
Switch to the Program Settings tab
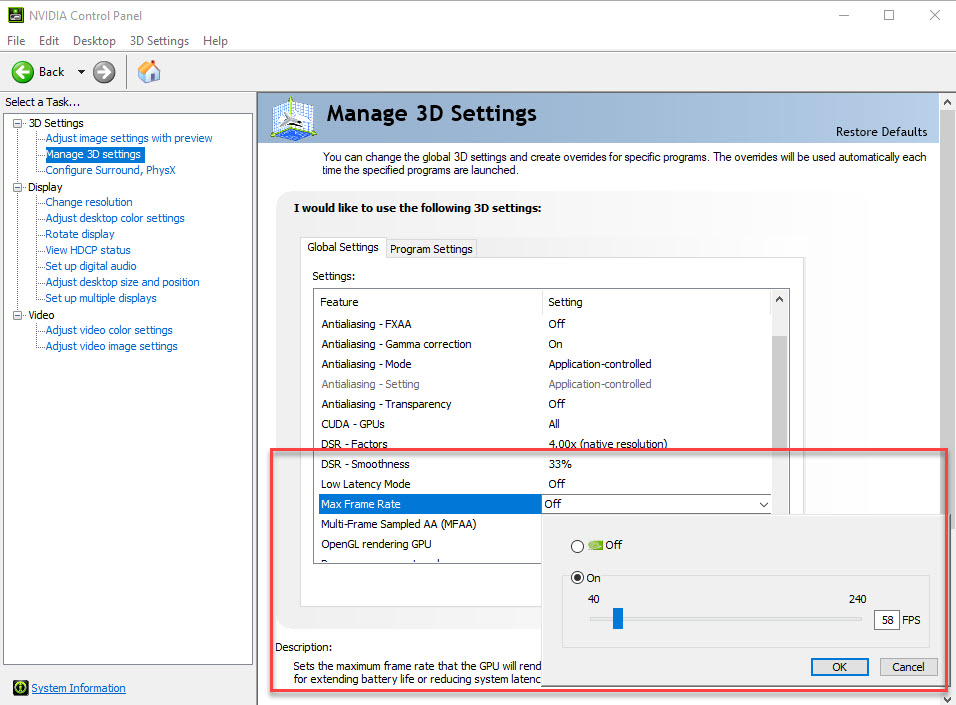431,249
